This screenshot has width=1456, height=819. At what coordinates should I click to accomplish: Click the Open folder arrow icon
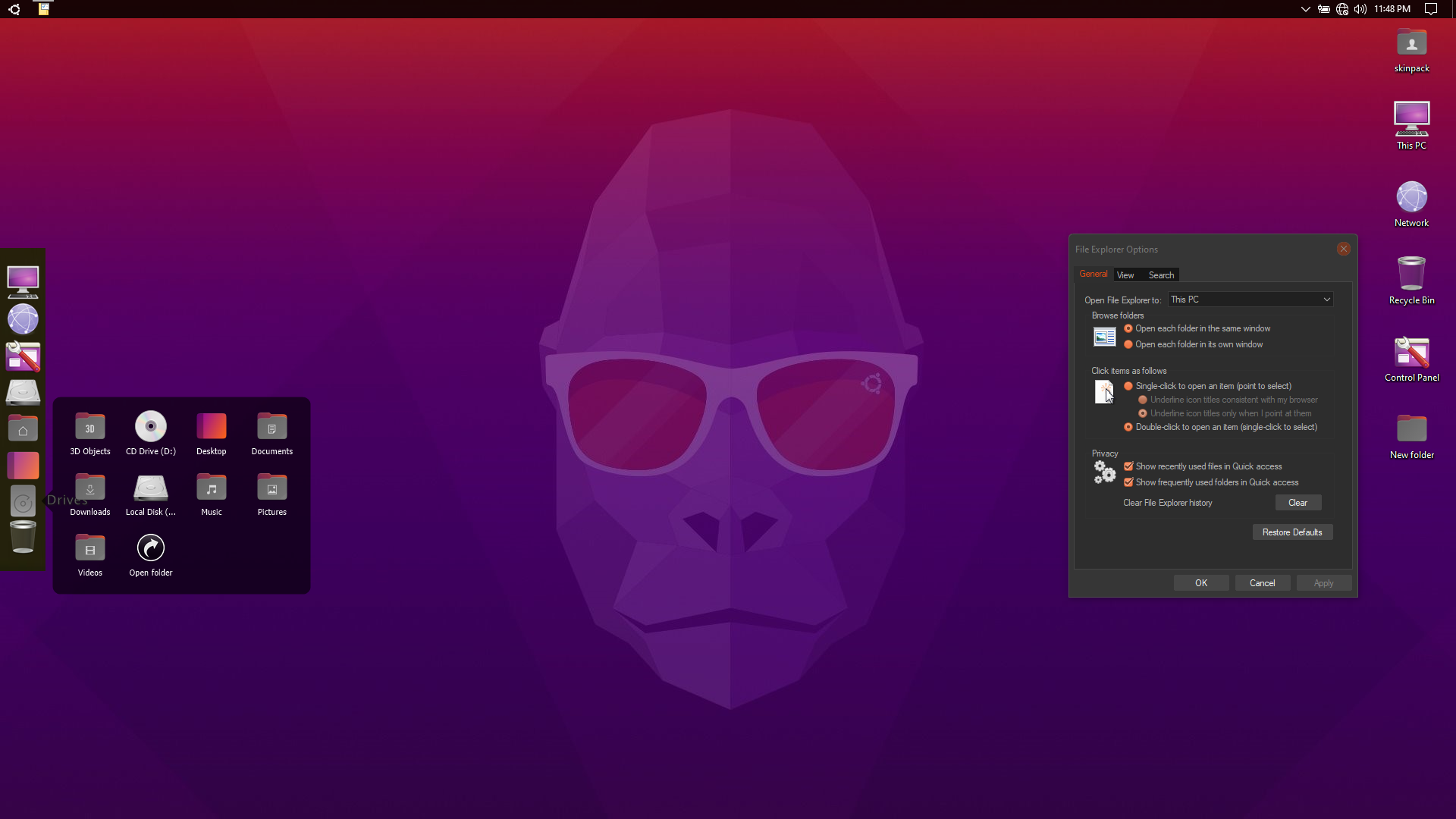(x=150, y=548)
